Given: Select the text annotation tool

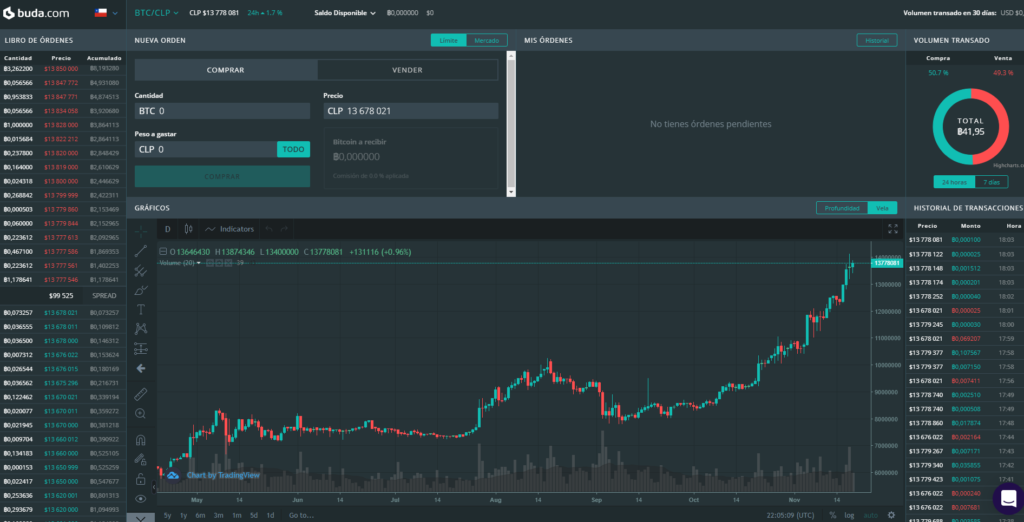Looking at the screenshot, I should [141, 309].
